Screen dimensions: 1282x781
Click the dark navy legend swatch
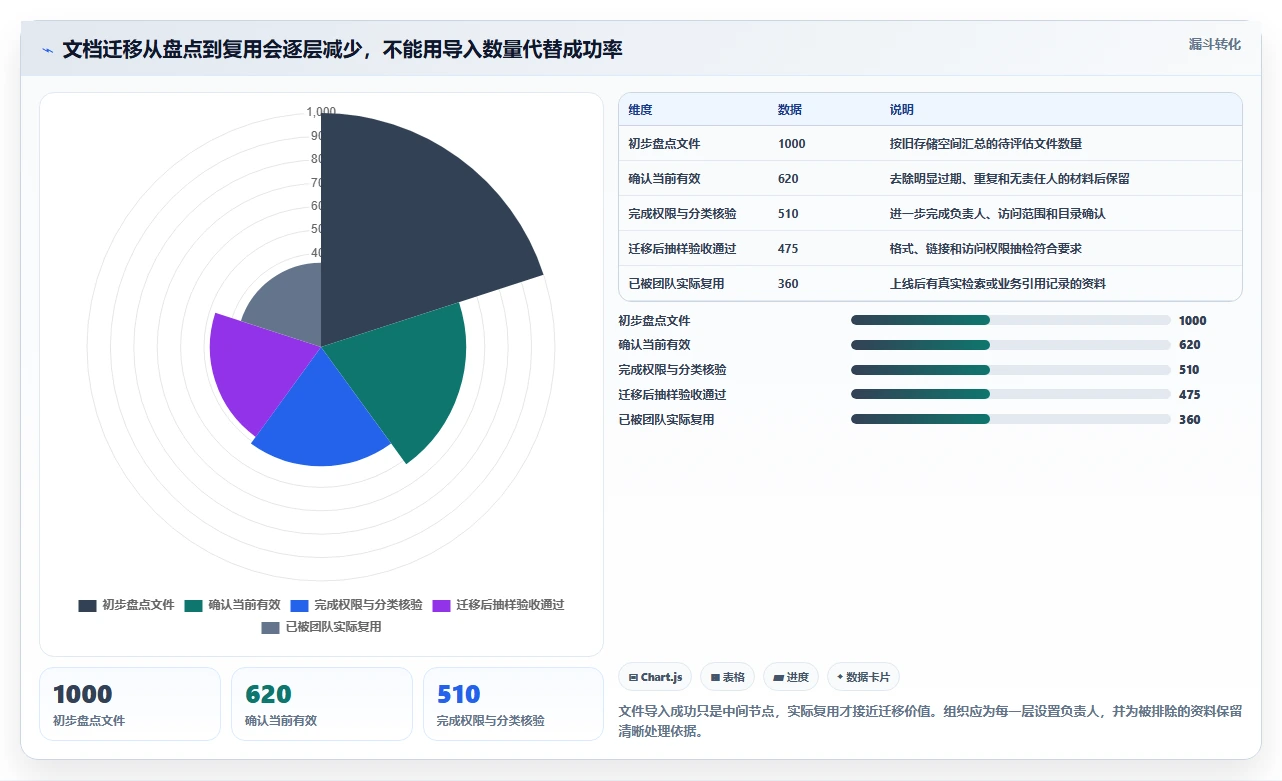tap(87, 605)
